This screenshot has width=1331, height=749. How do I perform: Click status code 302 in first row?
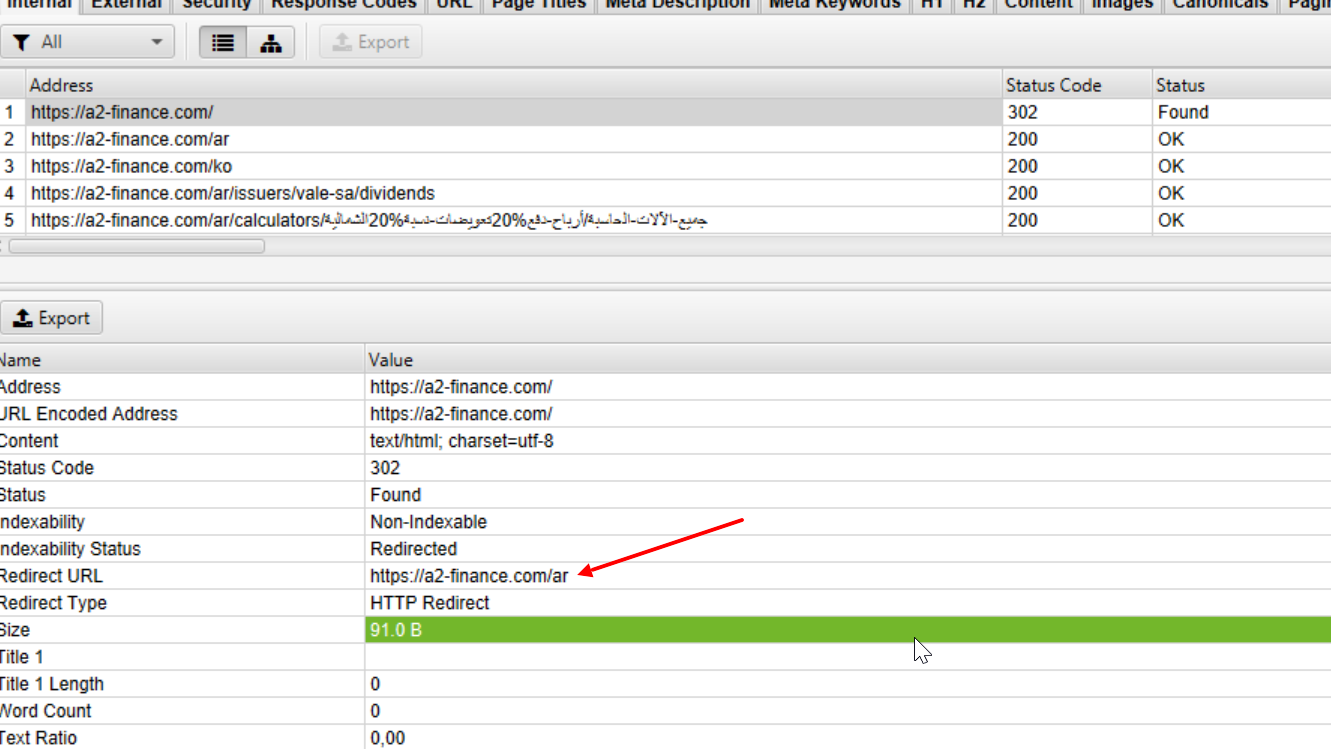[1023, 112]
